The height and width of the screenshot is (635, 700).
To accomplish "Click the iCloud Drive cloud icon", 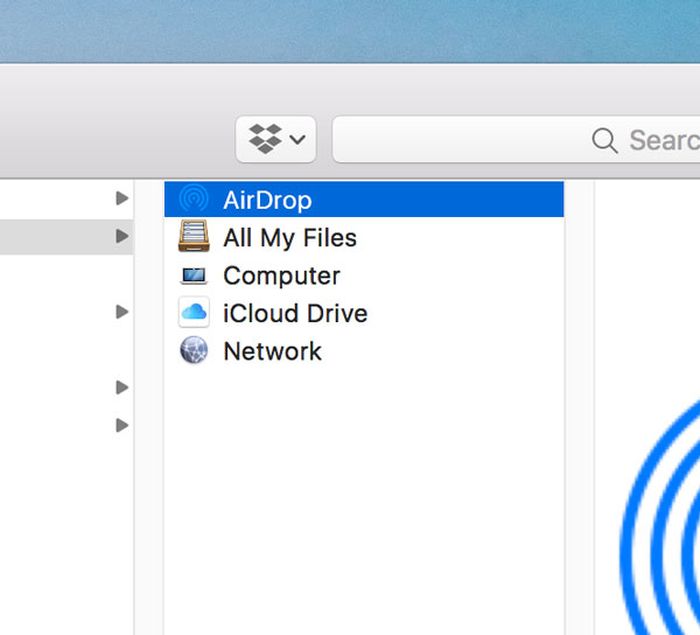I will click(x=194, y=312).
